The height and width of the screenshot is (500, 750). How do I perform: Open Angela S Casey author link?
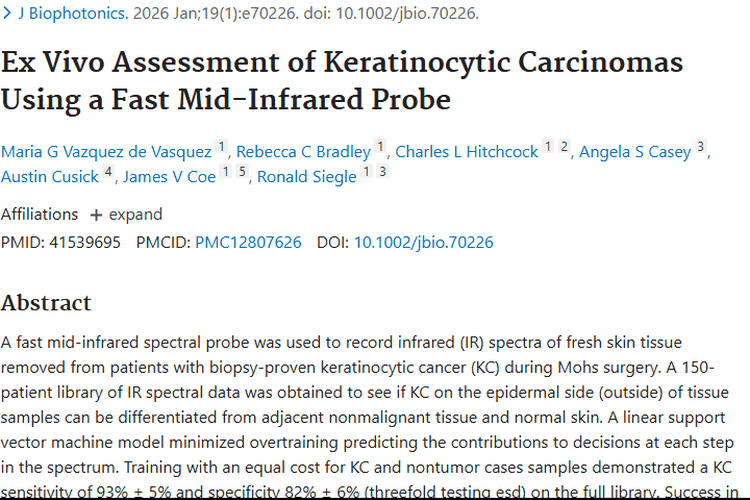635,152
